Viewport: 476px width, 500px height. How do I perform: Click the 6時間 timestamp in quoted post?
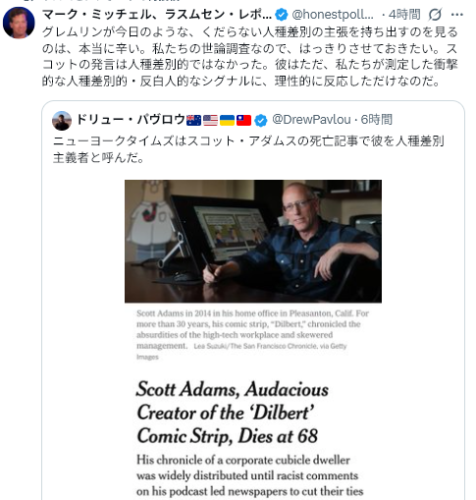[x=376, y=119]
